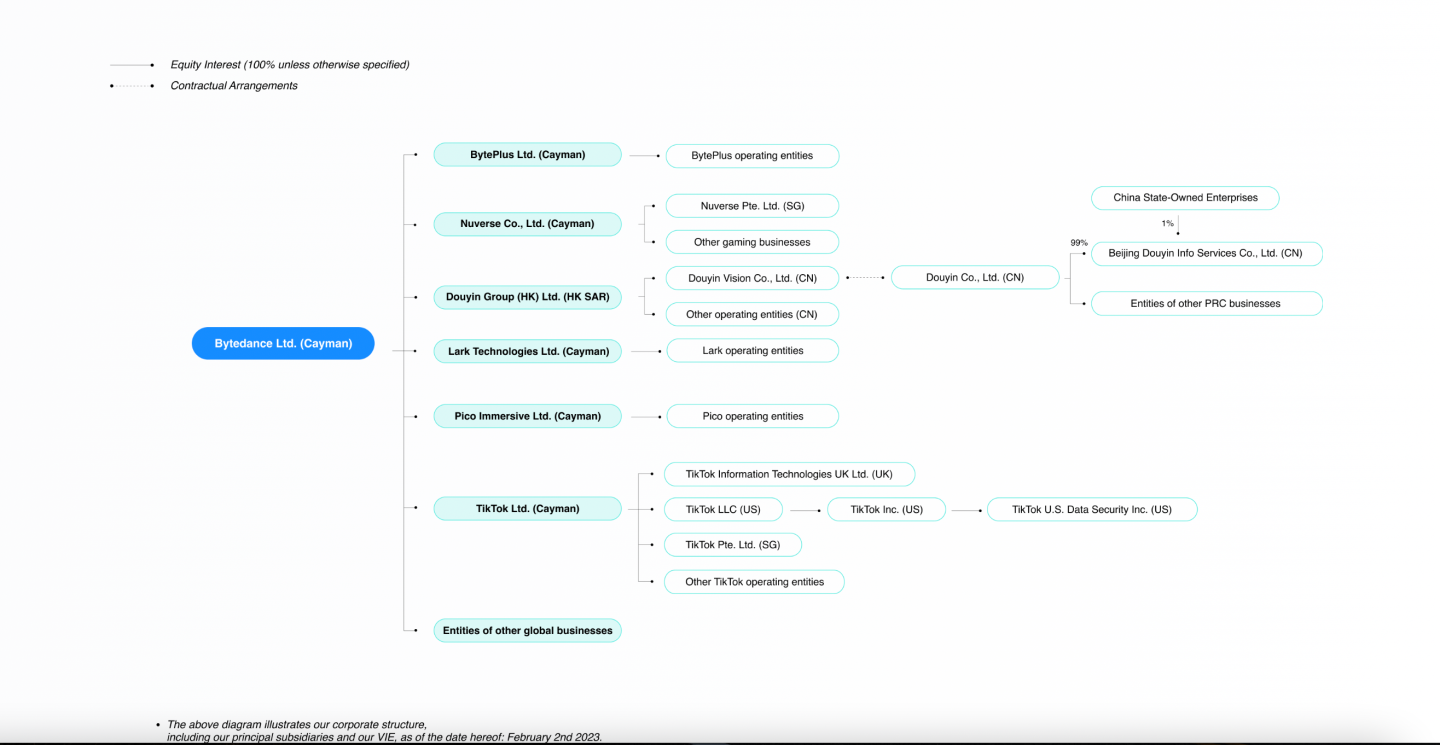Select the Pico Immersive Ltd. (Cayman) node
This screenshot has width=1440, height=745.
[x=527, y=416]
